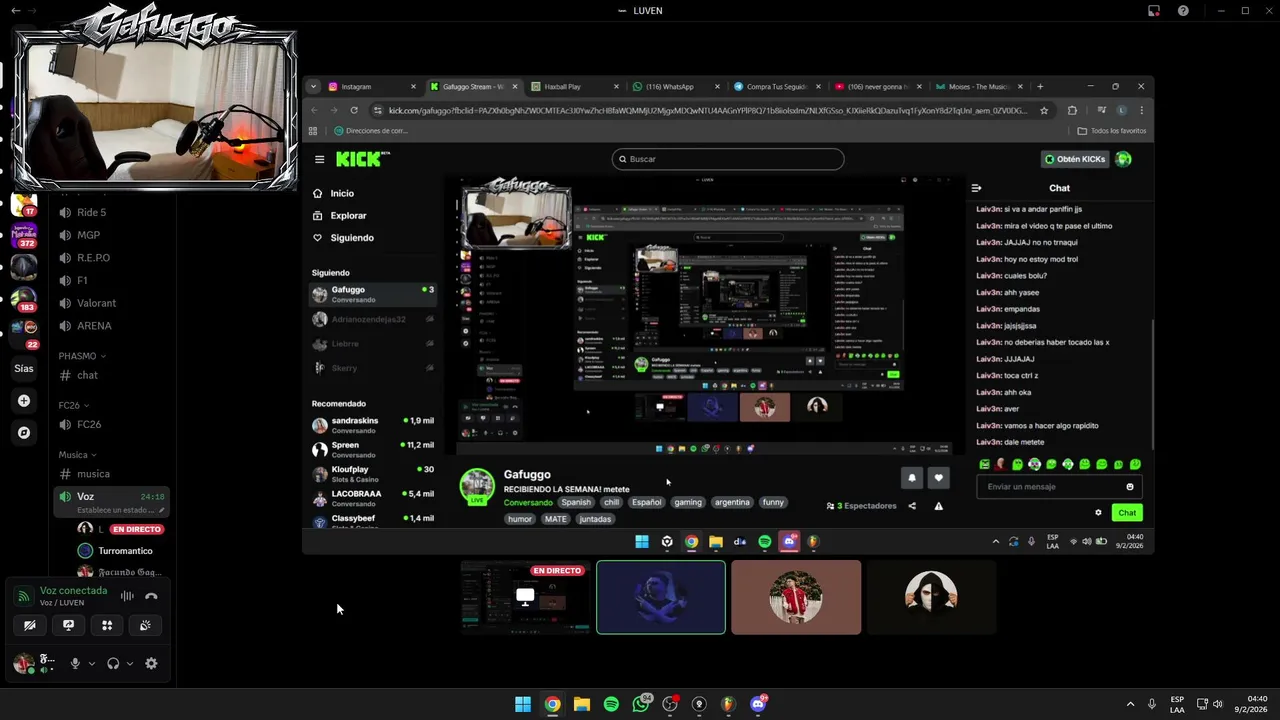This screenshot has width=1280, height=720.
Task: Open Discord help question mark icon
Action: click(x=1183, y=11)
